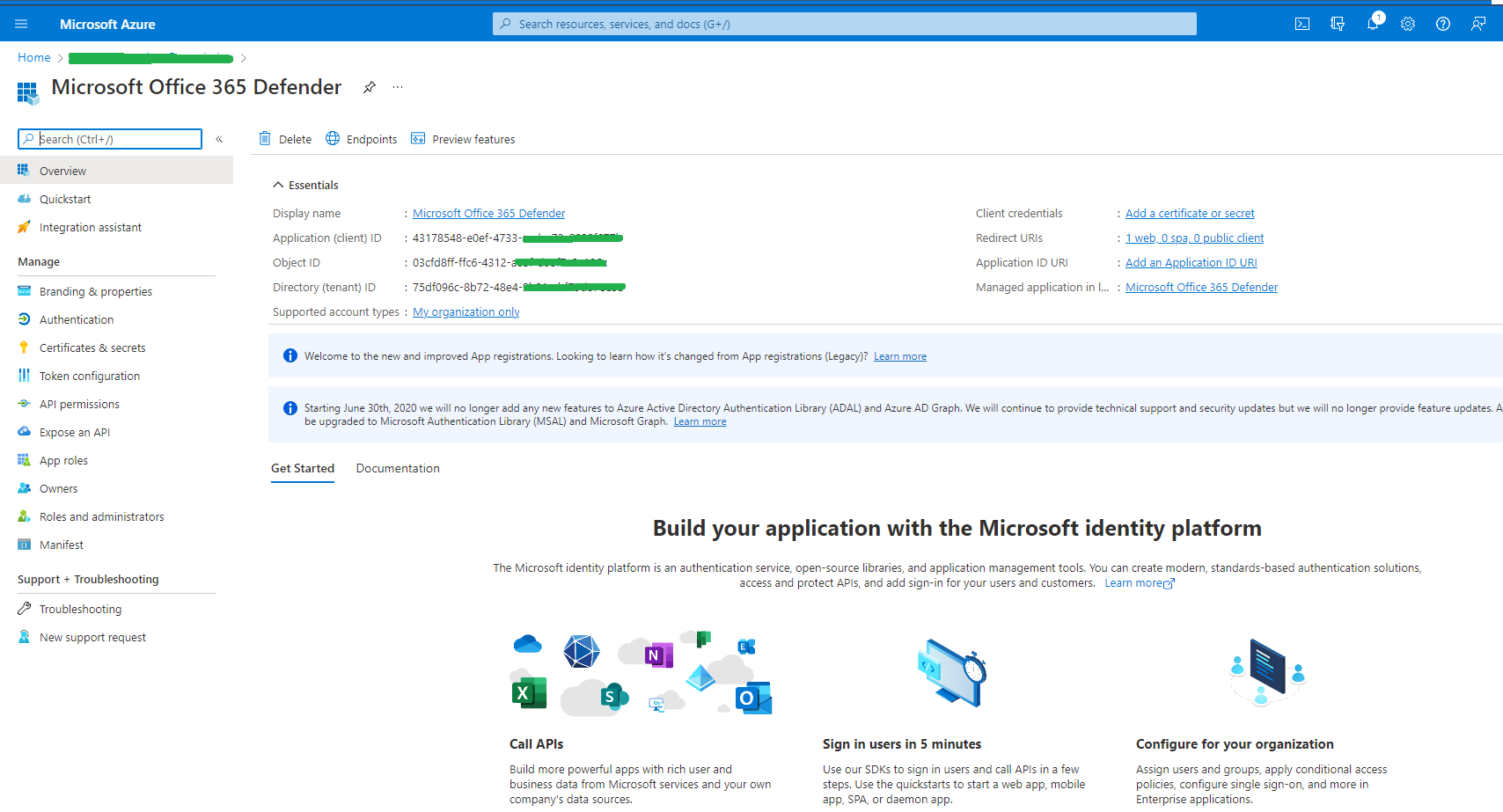Viewport: 1503px width, 812px height.
Task: Click the Endpoints globe icon
Action: tap(333, 138)
